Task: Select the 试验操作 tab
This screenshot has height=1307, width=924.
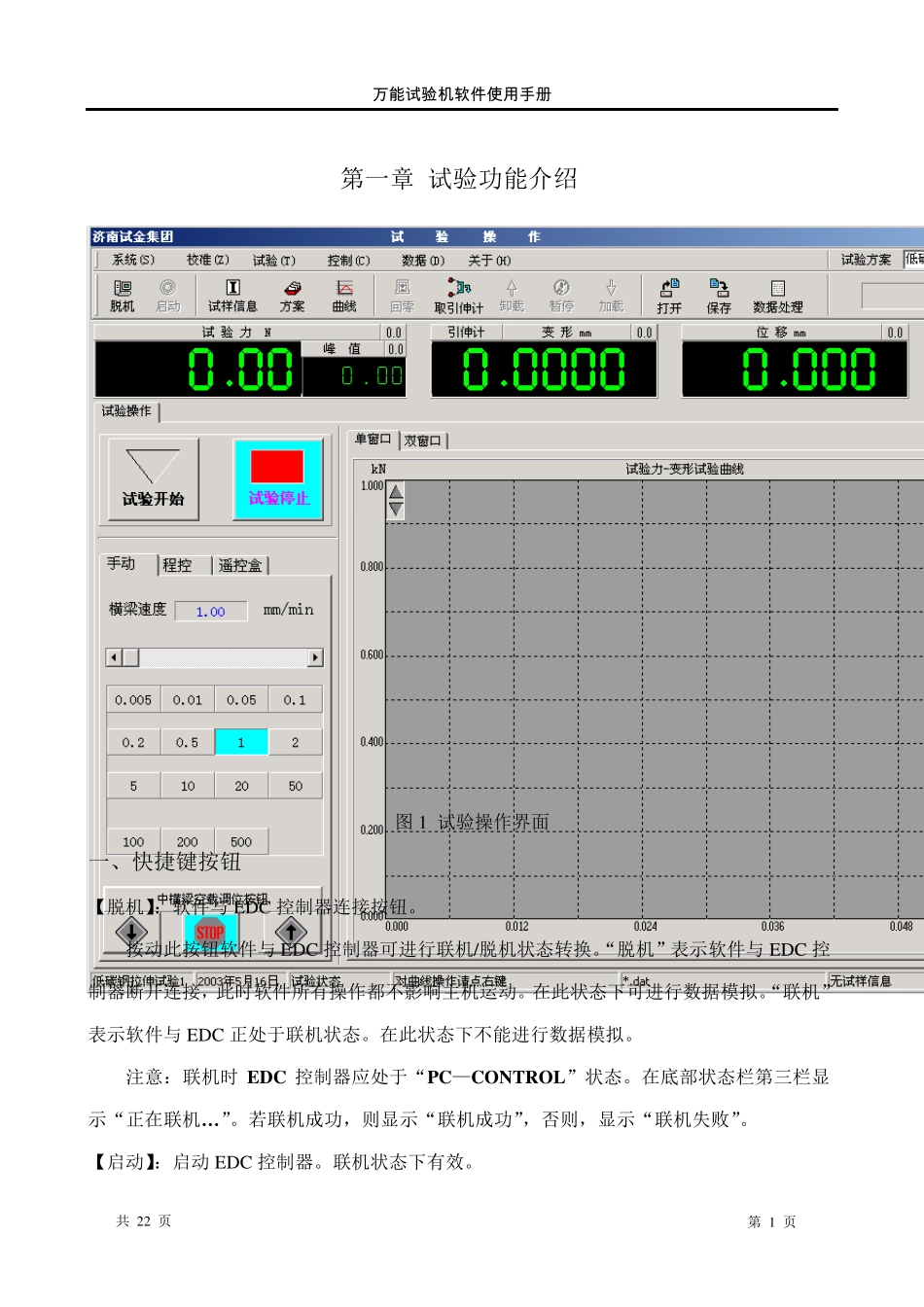Action: point(126,411)
